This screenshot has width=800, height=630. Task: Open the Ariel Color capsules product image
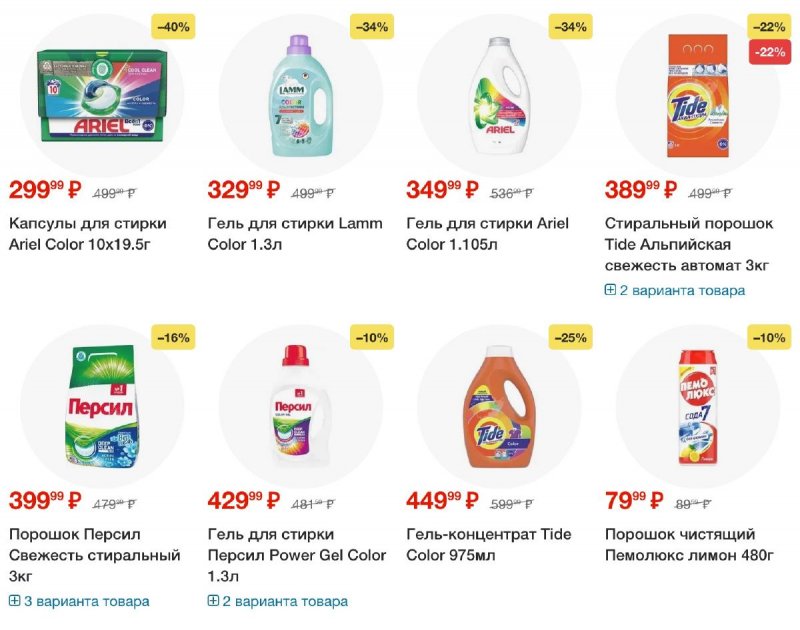(100, 95)
